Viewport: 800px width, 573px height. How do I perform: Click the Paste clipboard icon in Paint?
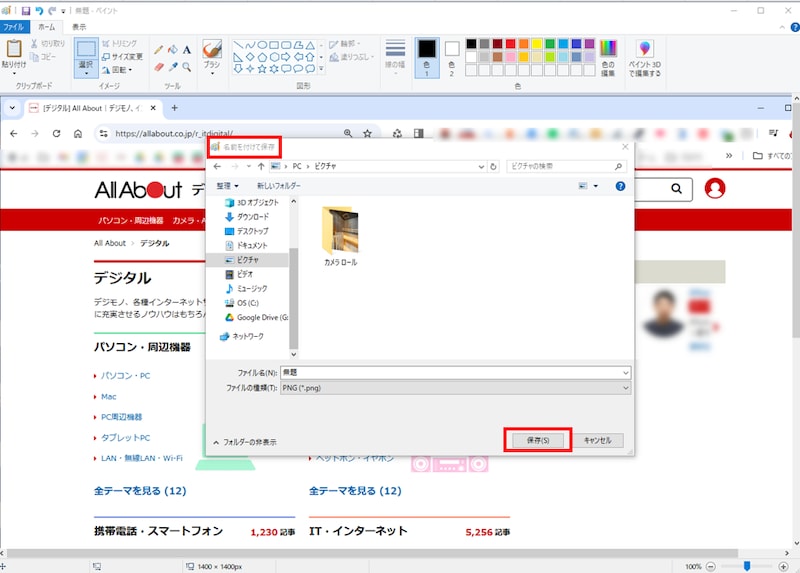14,48
